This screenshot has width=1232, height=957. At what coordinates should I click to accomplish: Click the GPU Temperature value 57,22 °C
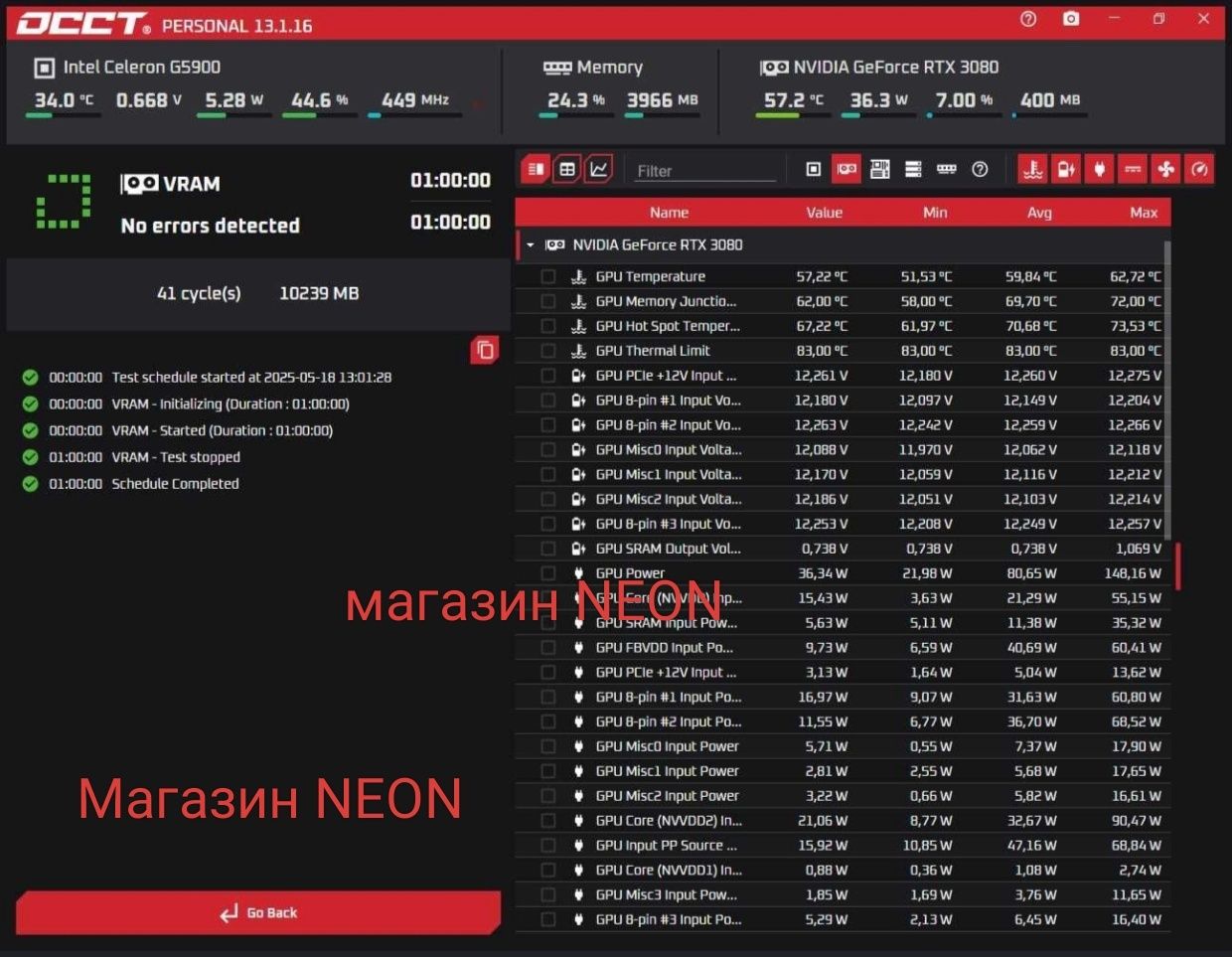point(822,276)
